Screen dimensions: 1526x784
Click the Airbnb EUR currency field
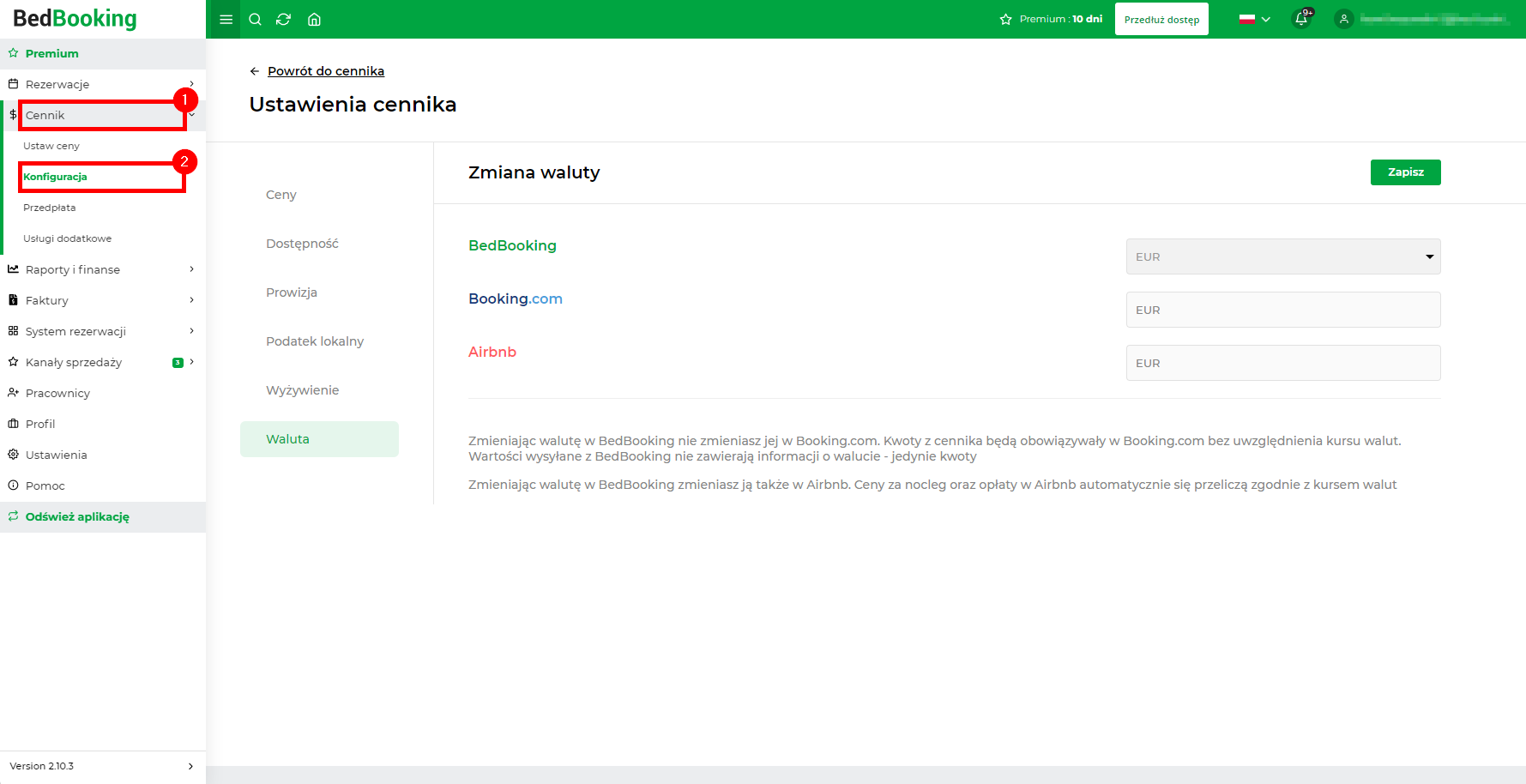click(x=1283, y=363)
